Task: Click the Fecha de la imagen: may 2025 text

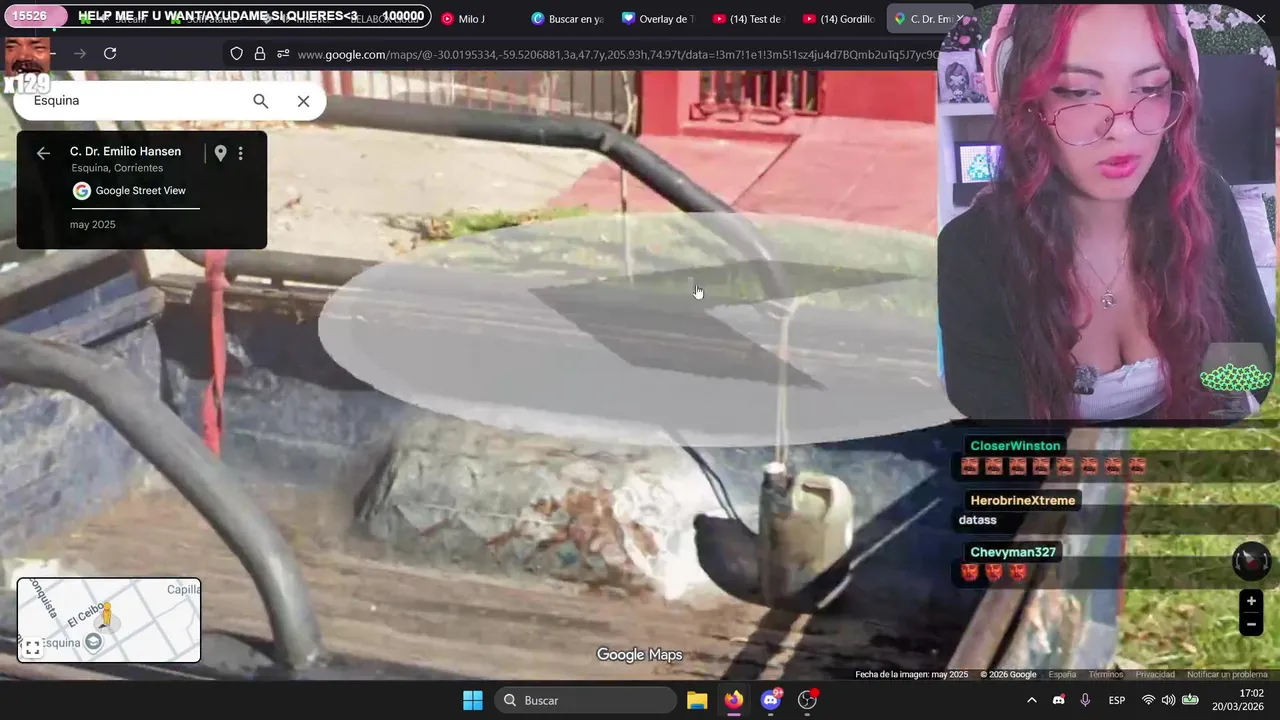Action: click(x=911, y=675)
